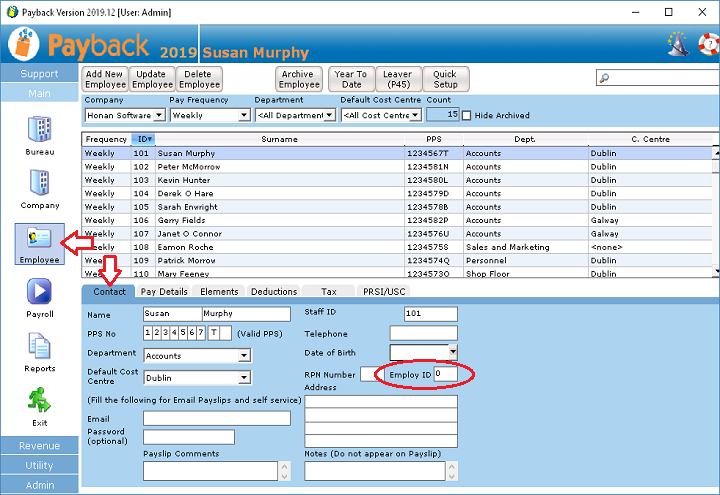Open the Reports icon
The height and width of the screenshot is (495, 720).
tap(39, 347)
